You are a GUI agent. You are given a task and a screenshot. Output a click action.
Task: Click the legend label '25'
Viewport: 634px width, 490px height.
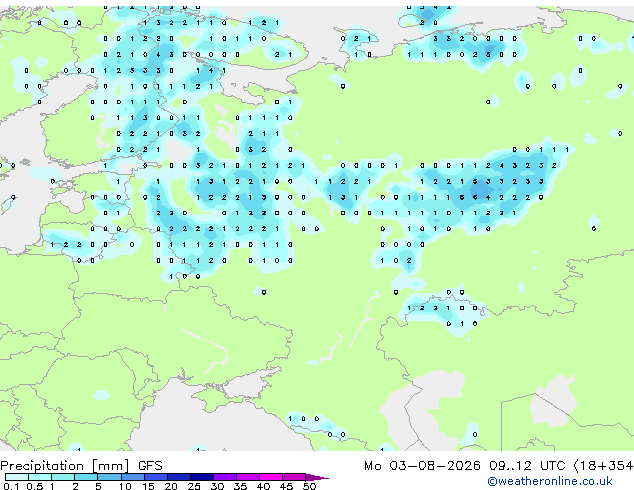[x=194, y=486]
